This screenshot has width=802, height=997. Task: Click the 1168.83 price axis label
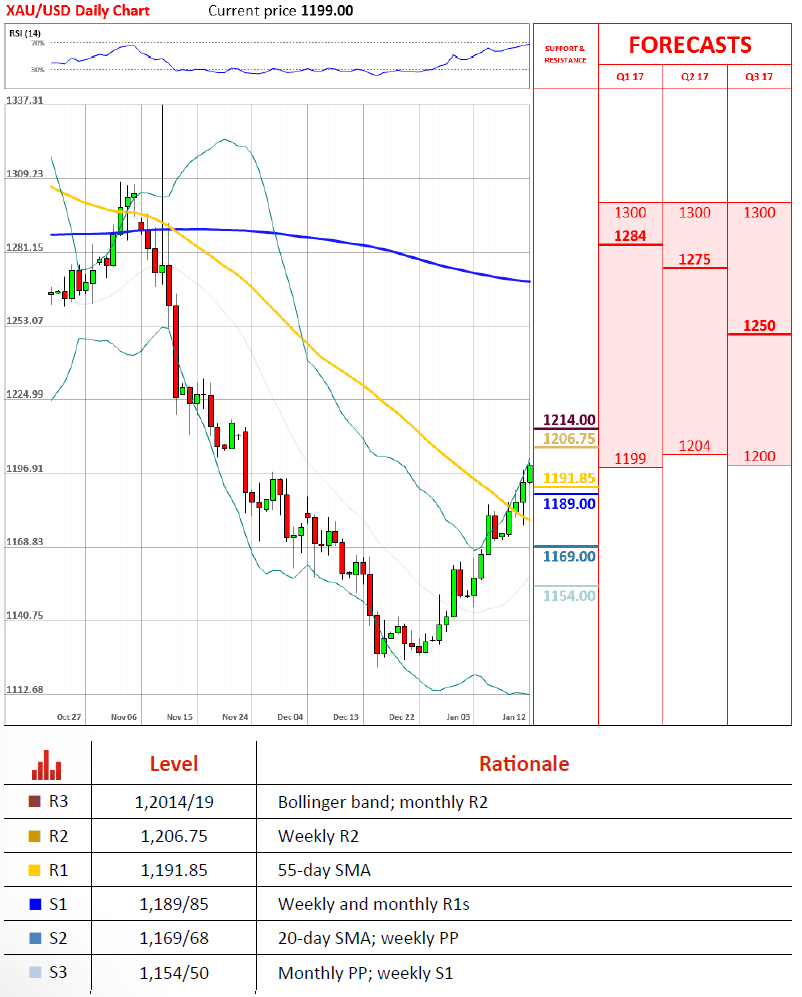(25, 542)
